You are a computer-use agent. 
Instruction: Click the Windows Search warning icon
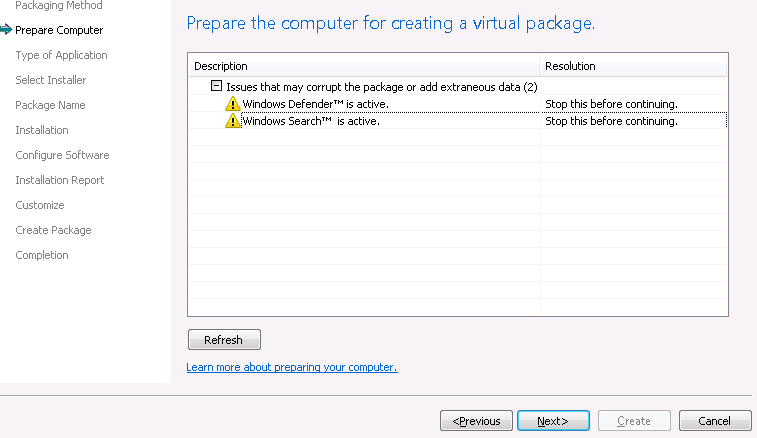pyautogui.click(x=233, y=122)
